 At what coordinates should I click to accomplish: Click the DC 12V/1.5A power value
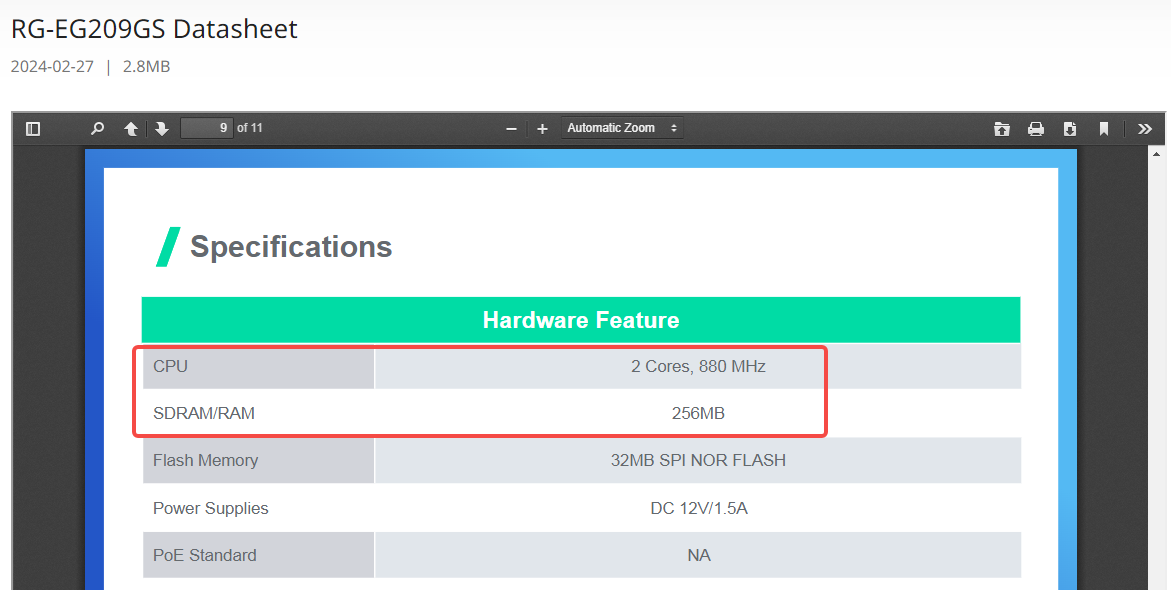pyautogui.click(x=698, y=508)
